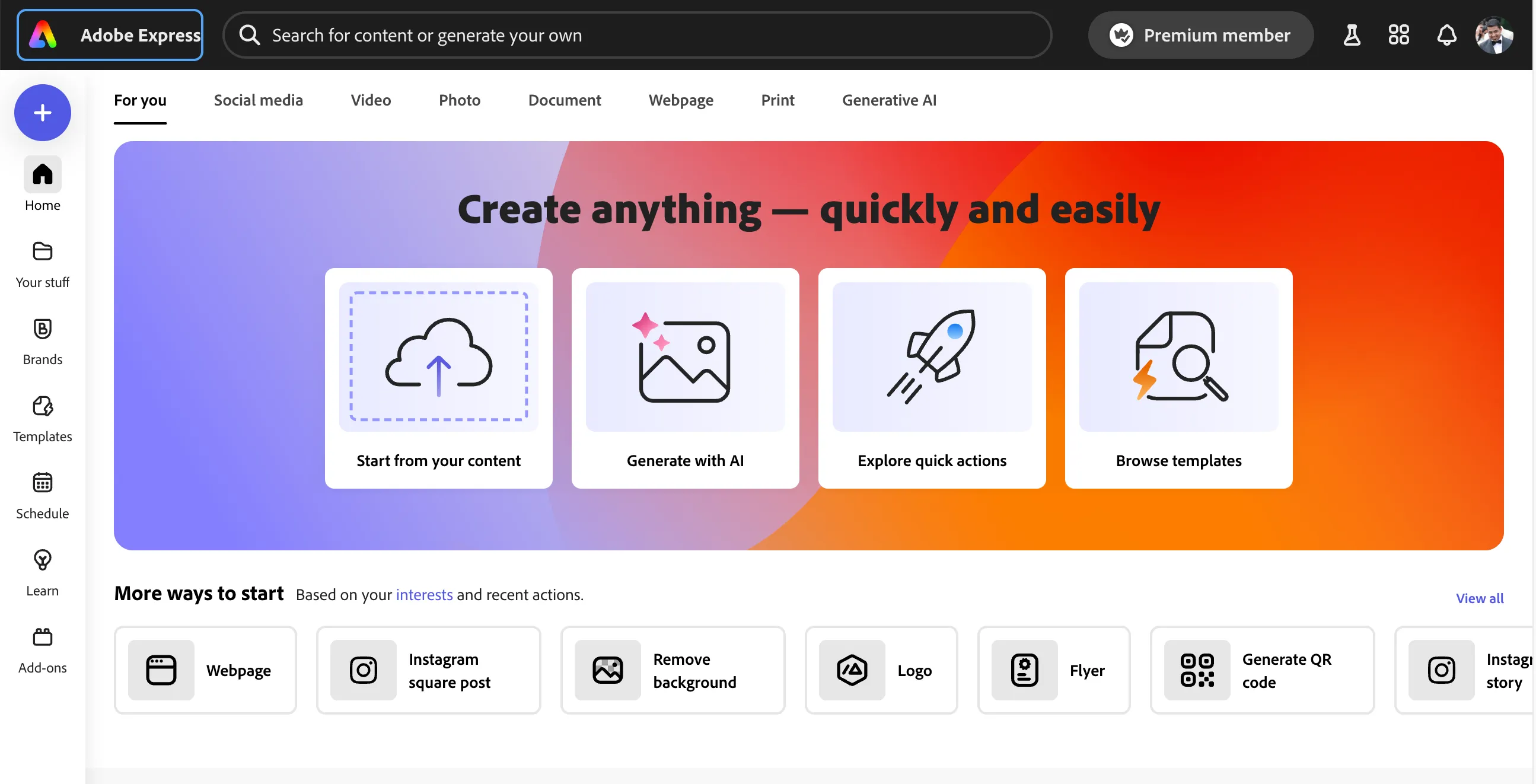The height and width of the screenshot is (784, 1536).
Task: Click the Flyer card label
Action: [x=1087, y=671]
